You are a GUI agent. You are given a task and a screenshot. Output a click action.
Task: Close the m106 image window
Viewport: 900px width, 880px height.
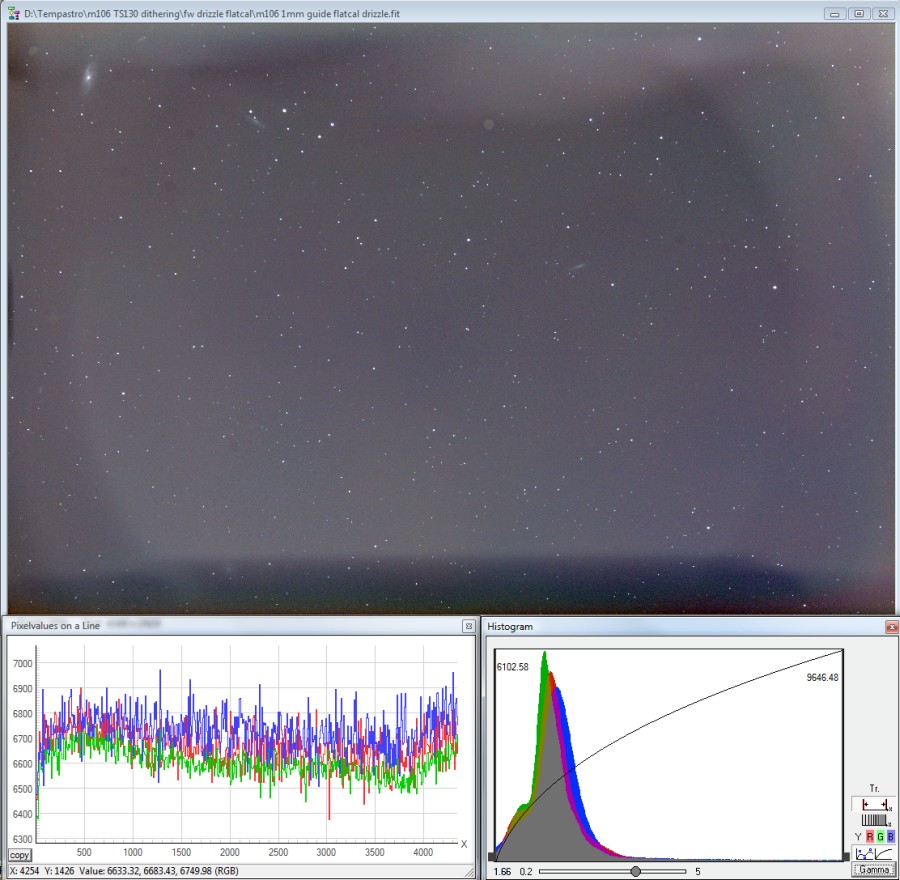point(883,14)
